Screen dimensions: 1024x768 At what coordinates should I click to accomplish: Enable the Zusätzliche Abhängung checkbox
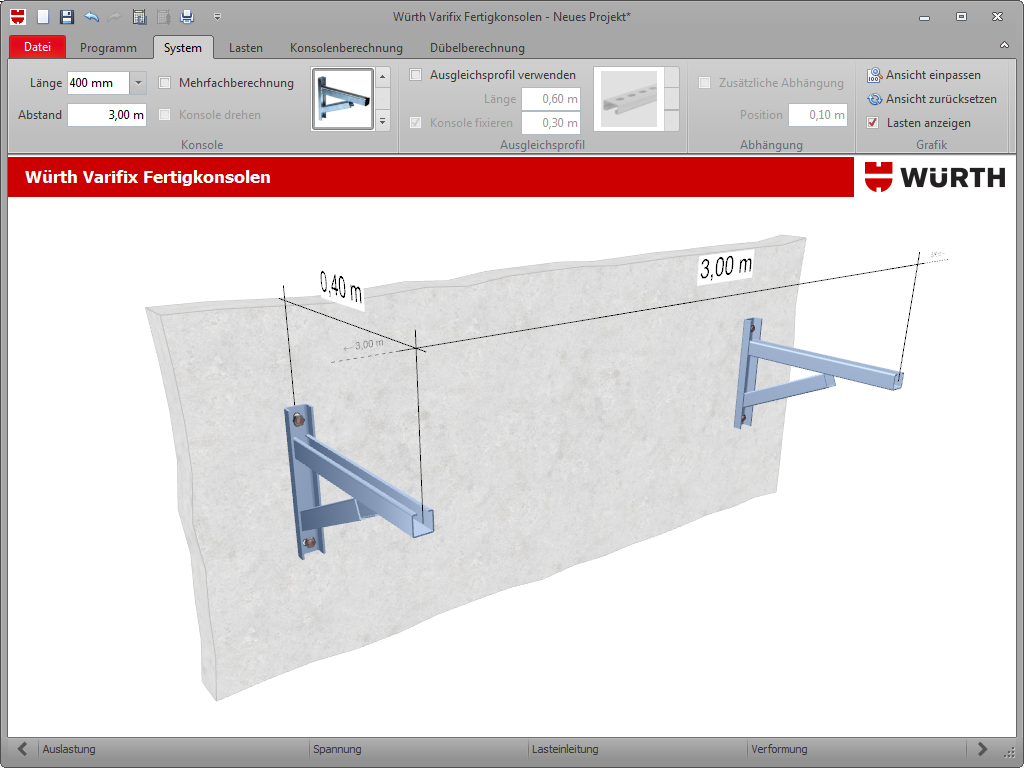704,83
